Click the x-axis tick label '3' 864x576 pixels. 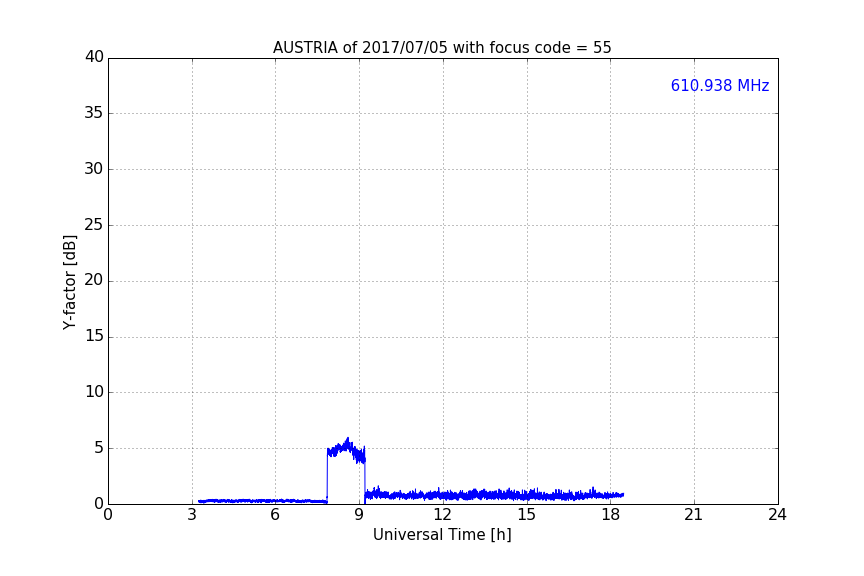point(192,515)
